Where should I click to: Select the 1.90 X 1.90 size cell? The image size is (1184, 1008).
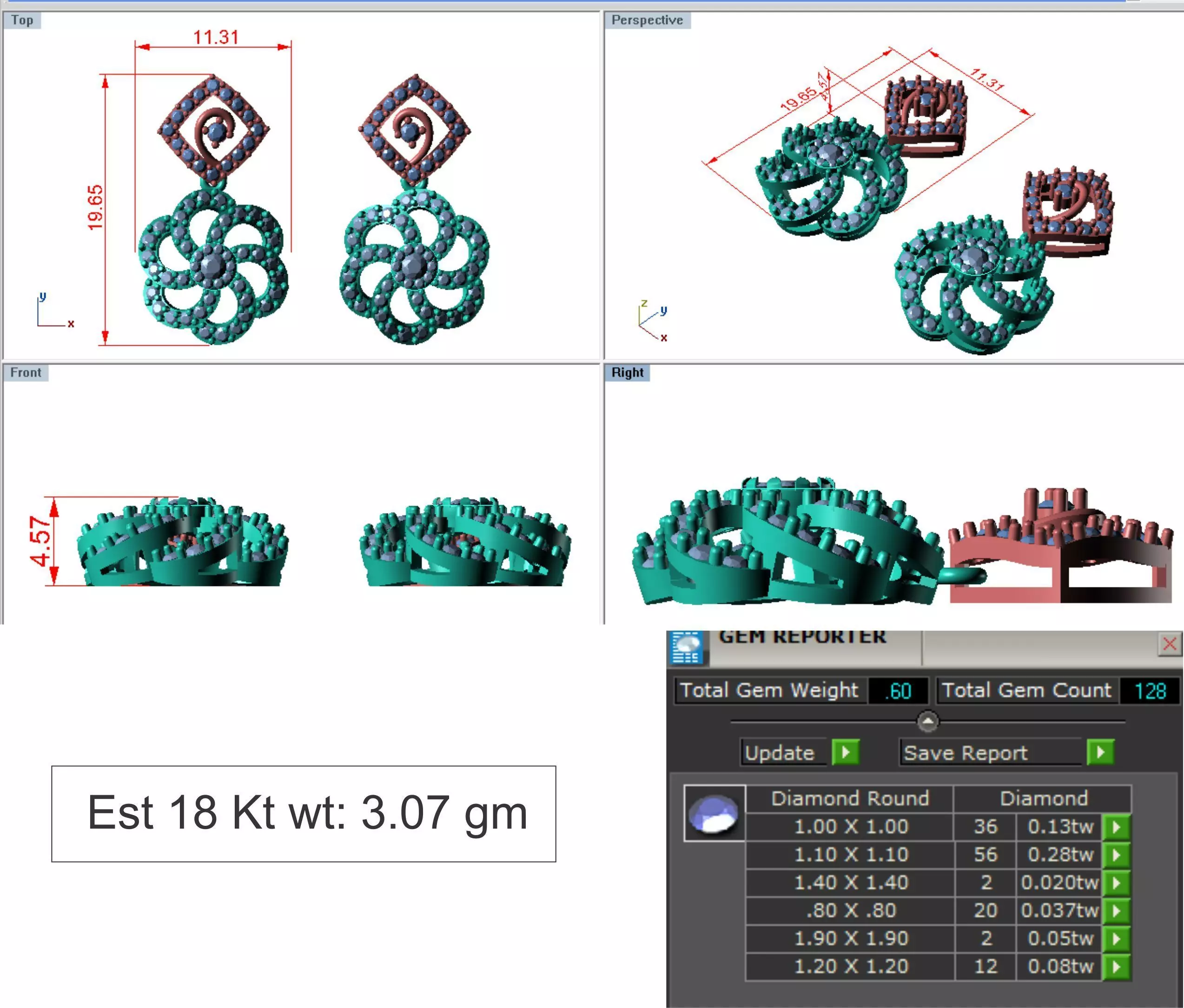[850, 938]
